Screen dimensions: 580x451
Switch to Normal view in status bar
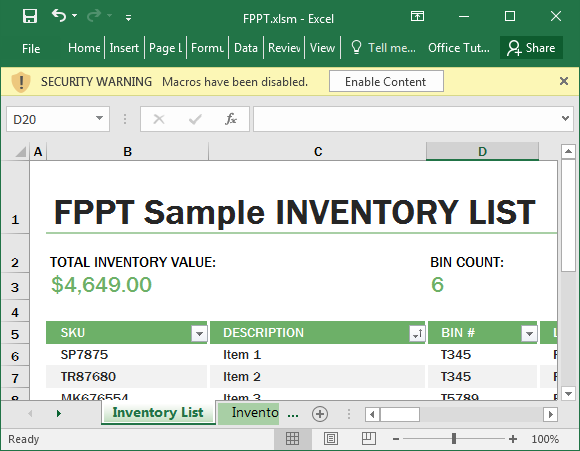[x=292, y=439]
